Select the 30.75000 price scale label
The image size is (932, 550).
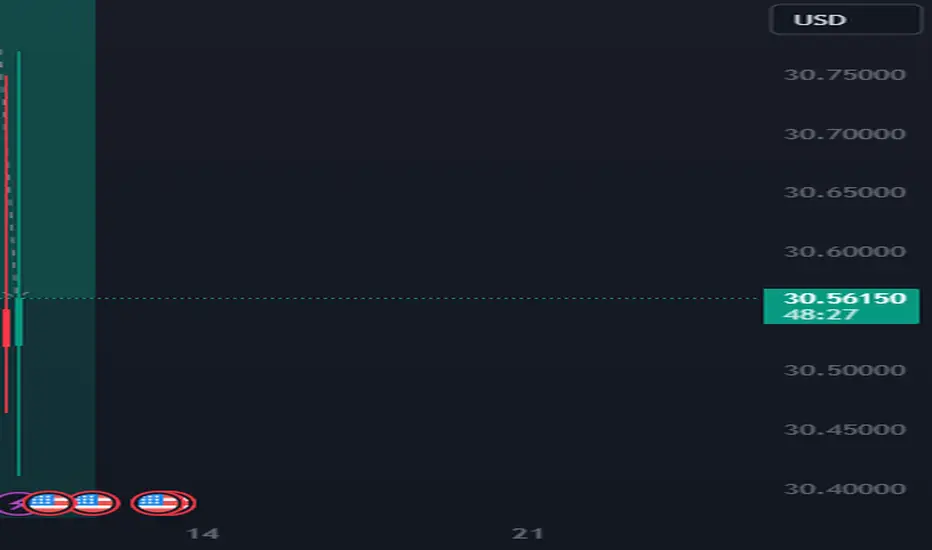click(x=845, y=74)
